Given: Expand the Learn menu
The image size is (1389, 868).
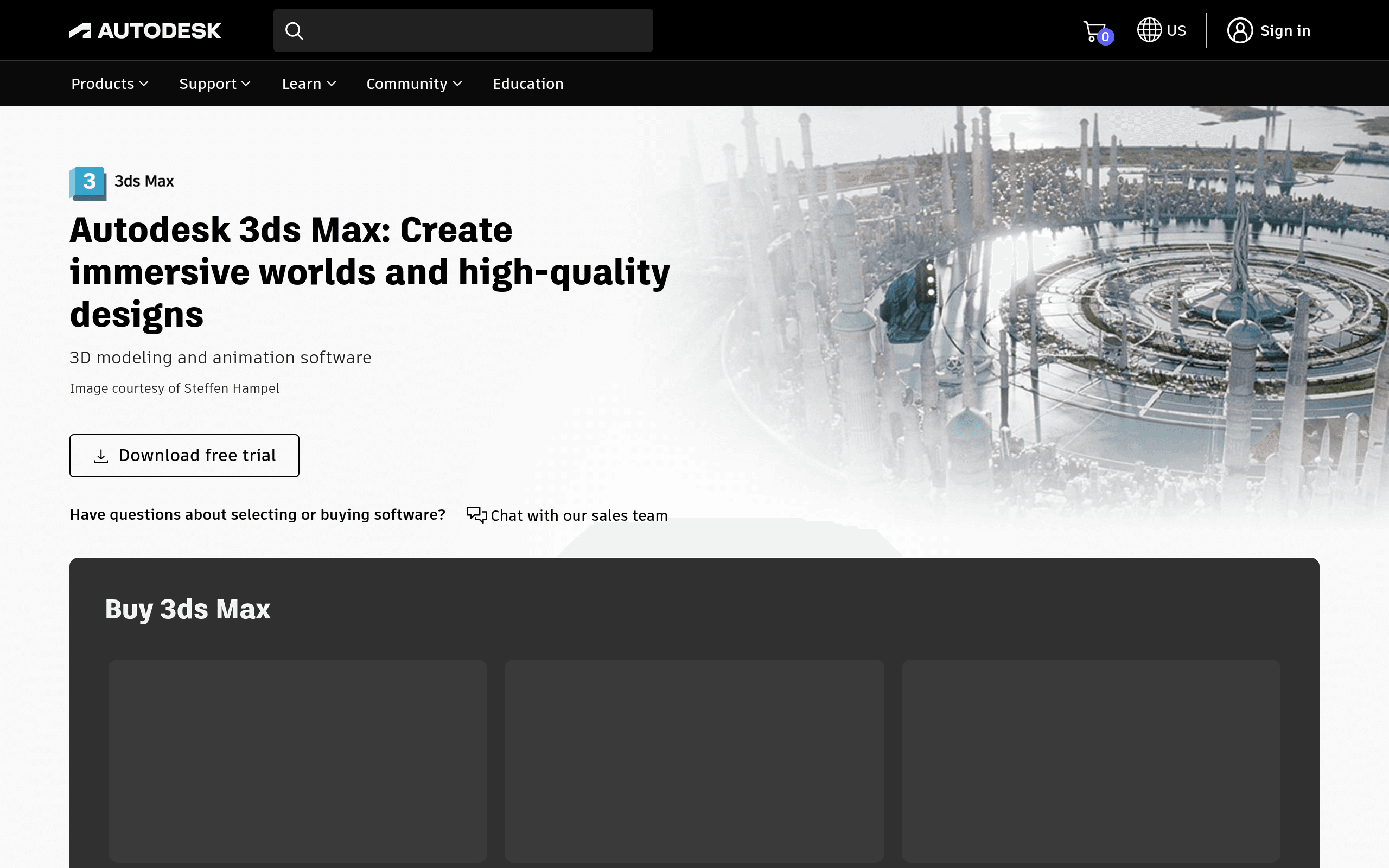Looking at the screenshot, I should [x=309, y=84].
